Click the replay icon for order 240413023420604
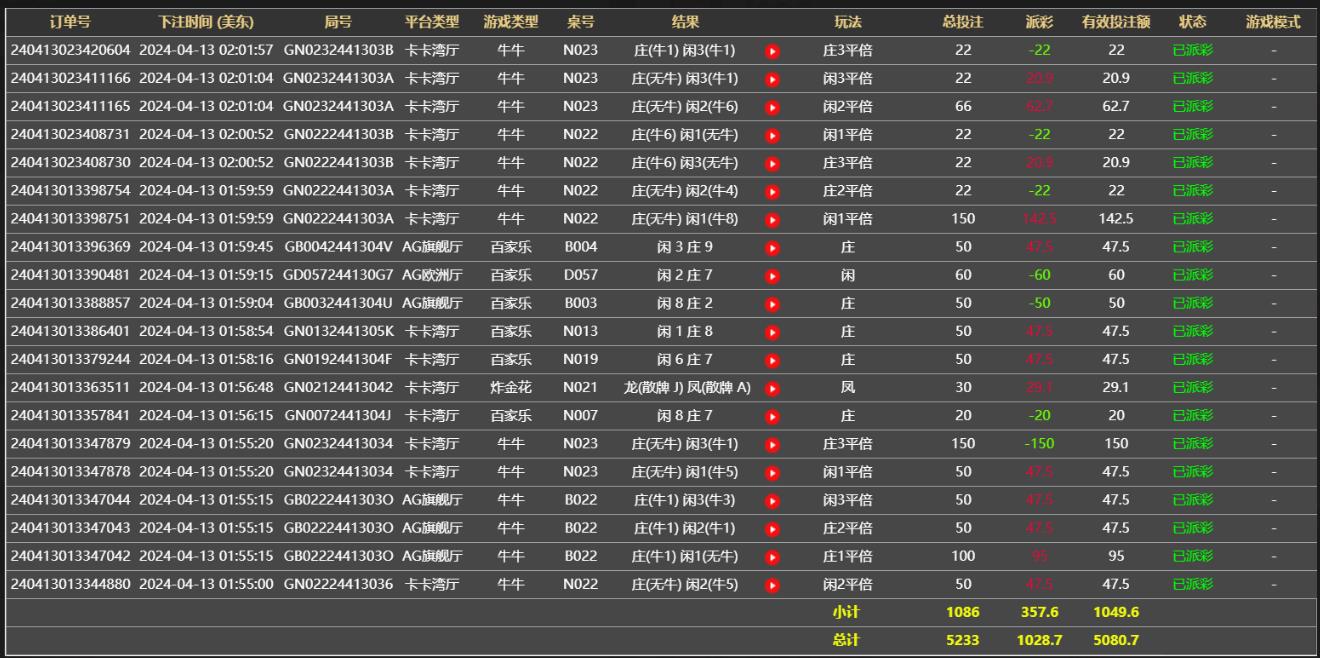 772,51
